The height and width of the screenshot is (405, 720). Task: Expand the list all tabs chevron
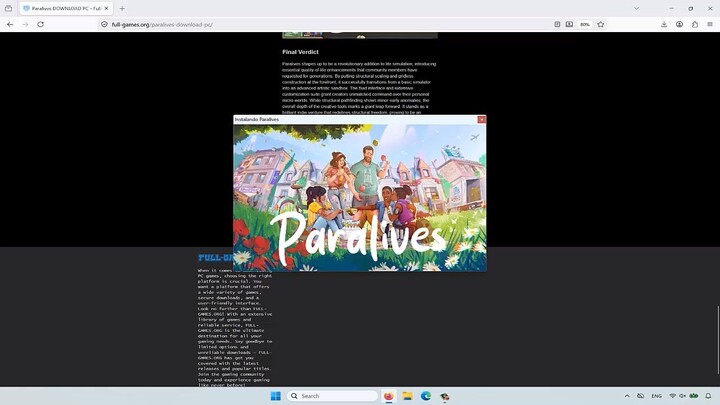coord(636,8)
